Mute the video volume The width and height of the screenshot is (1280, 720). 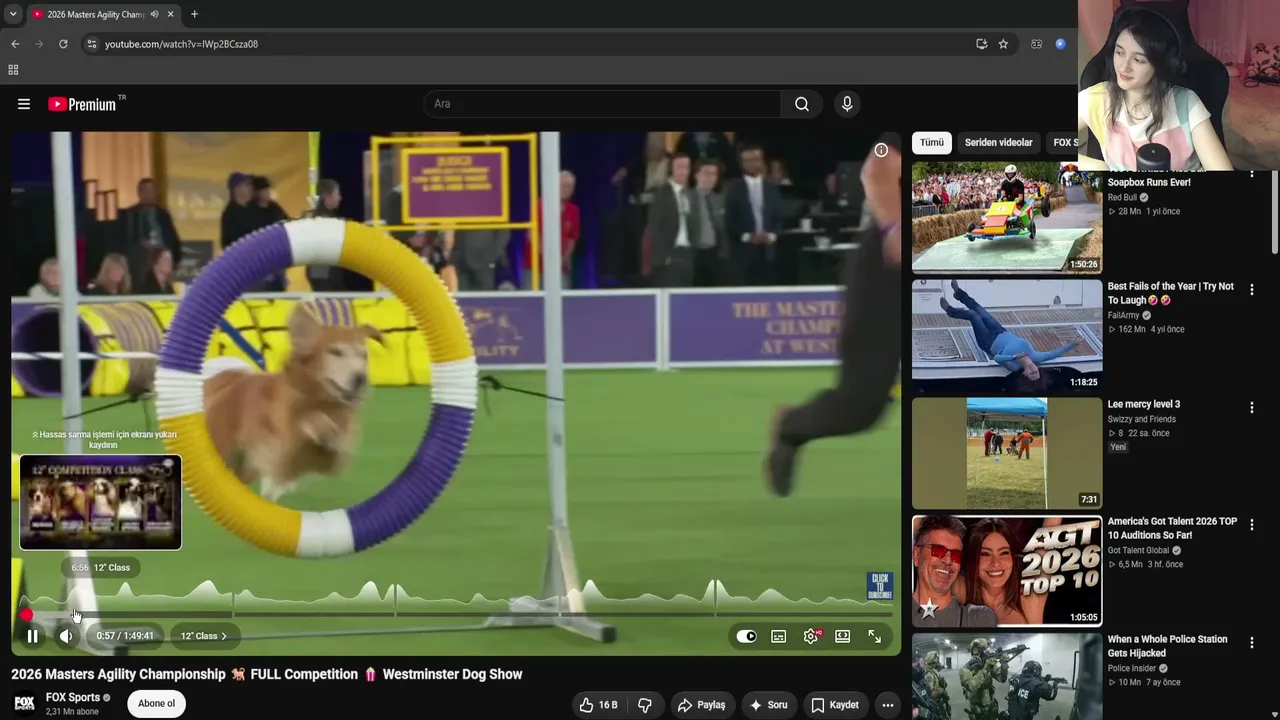[x=66, y=636]
